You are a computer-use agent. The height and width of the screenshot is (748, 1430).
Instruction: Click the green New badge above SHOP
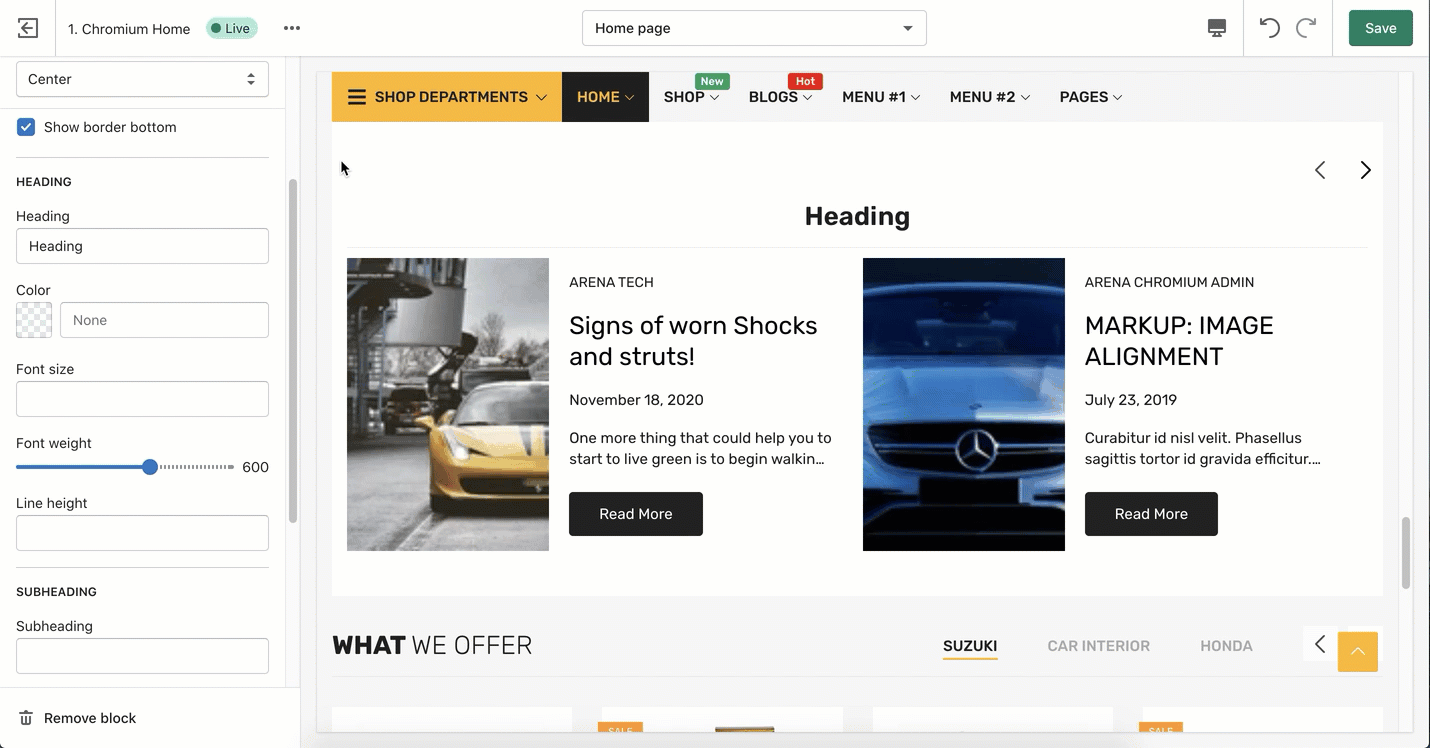[712, 81]
